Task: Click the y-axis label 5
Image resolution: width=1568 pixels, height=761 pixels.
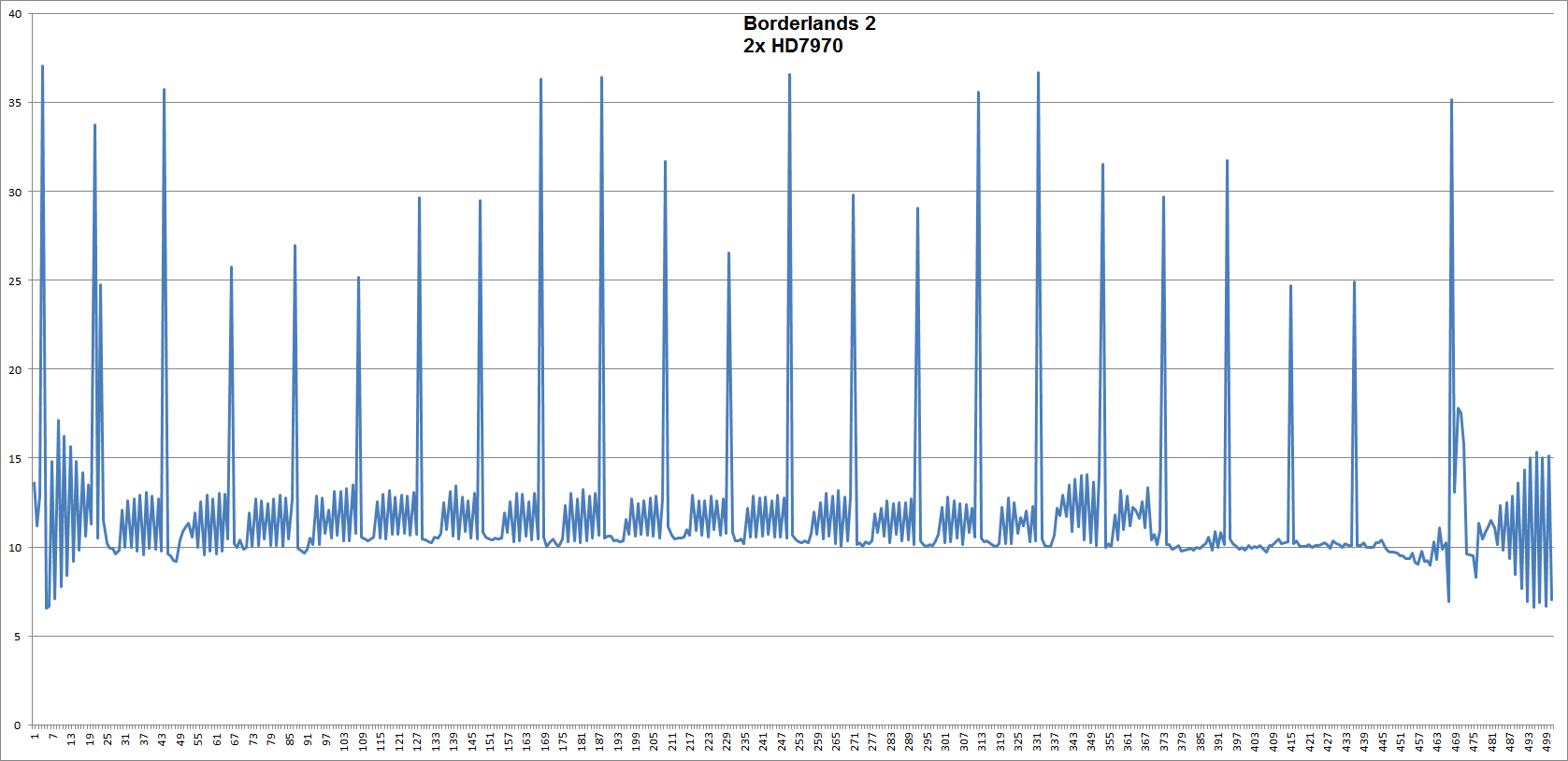Action: point(18,636)
